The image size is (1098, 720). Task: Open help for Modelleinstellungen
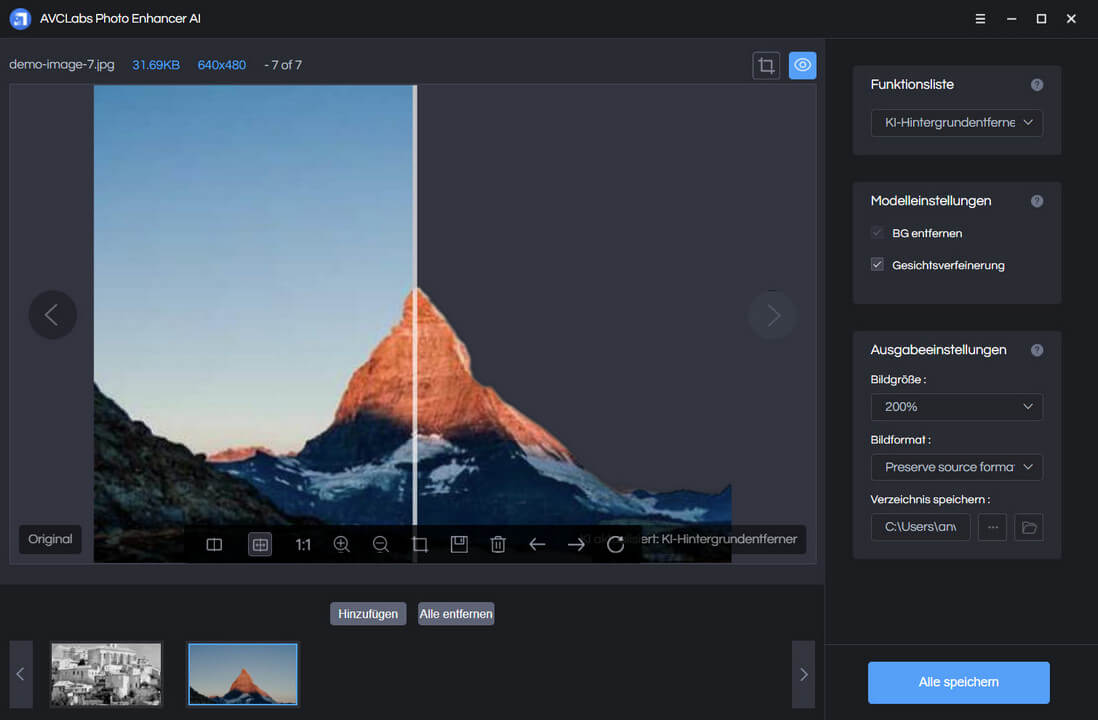(1037, 201)
